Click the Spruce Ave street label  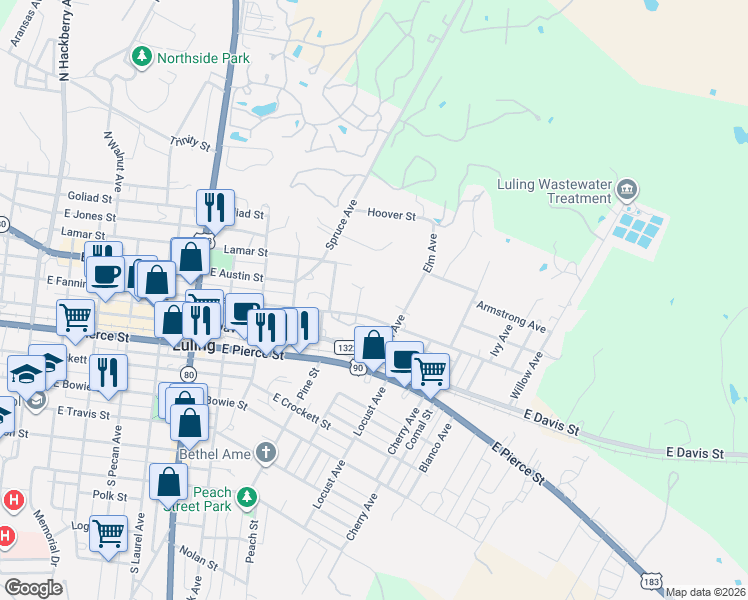[341, 225]
